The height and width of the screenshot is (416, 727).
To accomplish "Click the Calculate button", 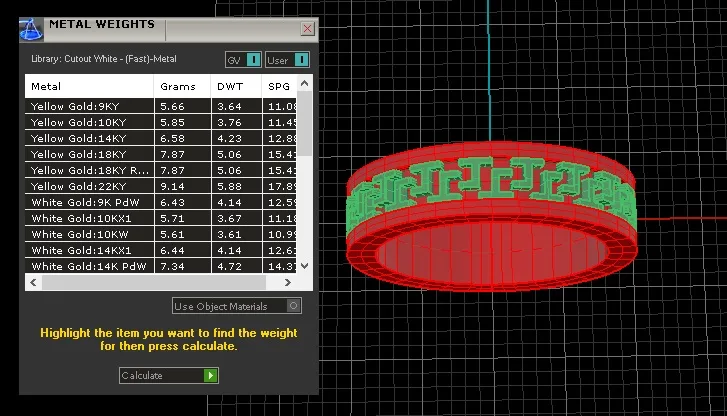I will (169, 375).
